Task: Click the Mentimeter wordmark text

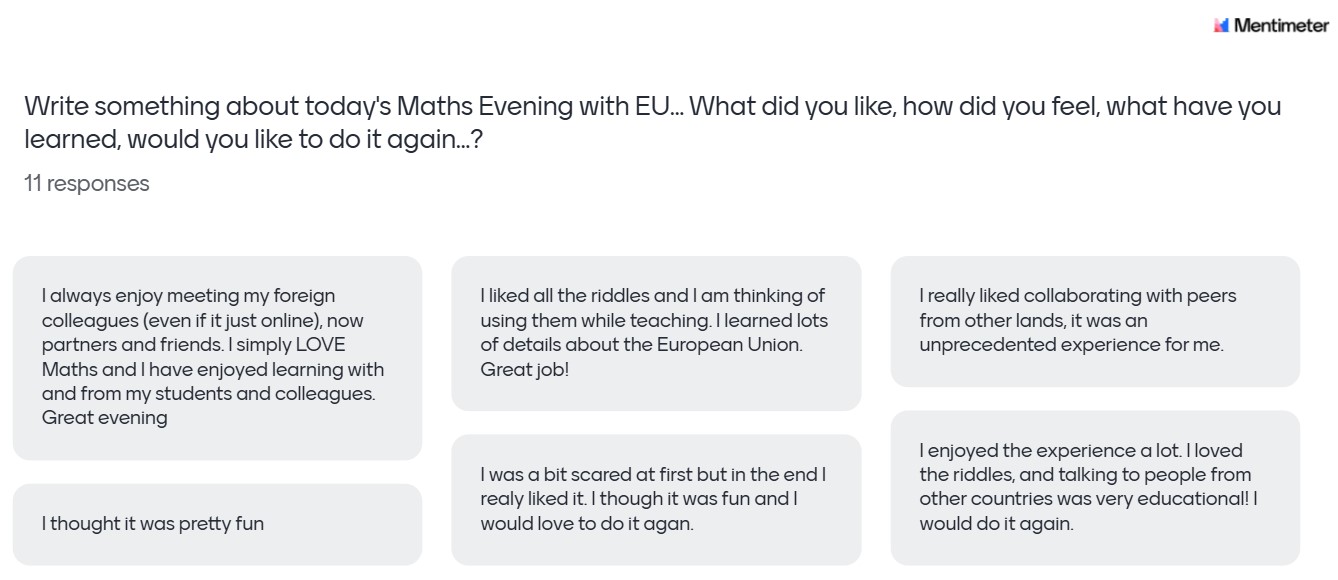Action: (1281, 26)
